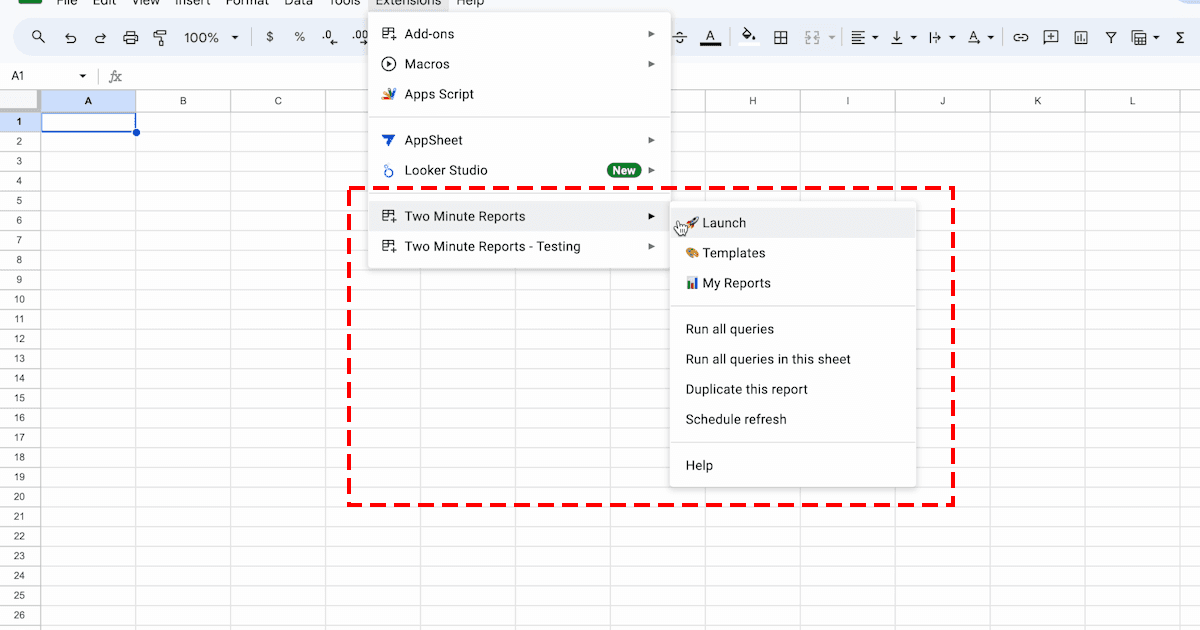Choose the plain 'Run all queries' entry

(793, 329)
